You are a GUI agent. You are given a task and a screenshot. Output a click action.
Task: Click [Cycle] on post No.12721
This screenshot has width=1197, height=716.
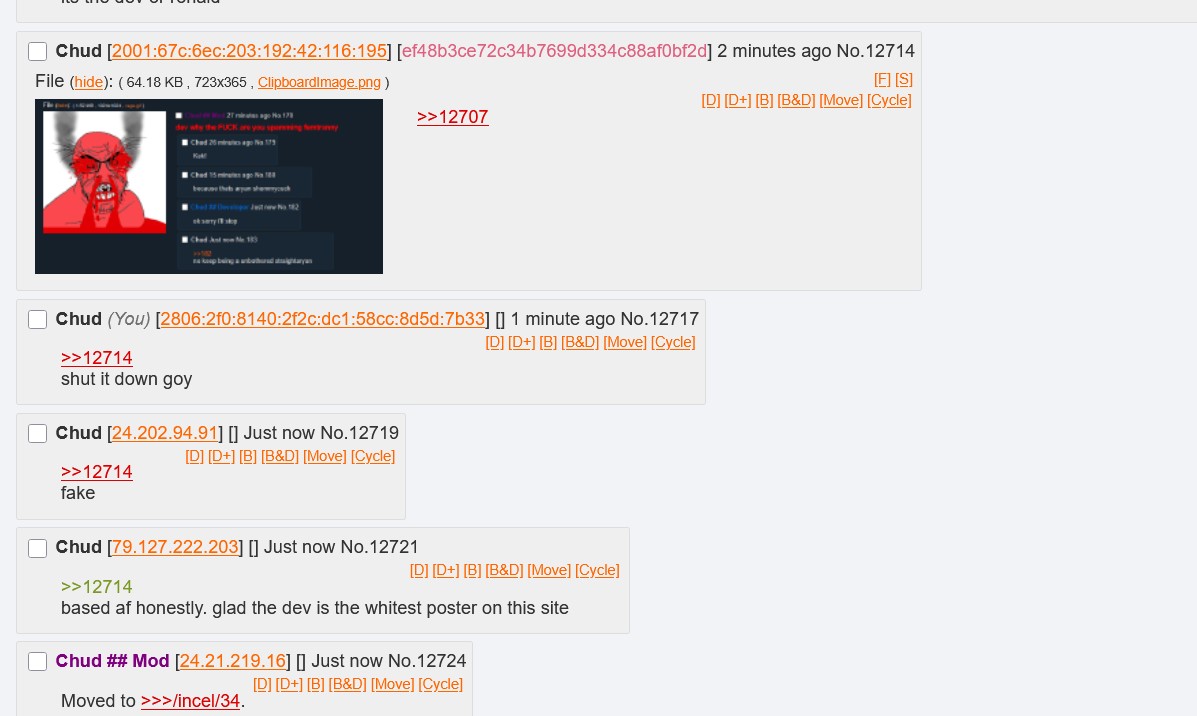(597, 570)
